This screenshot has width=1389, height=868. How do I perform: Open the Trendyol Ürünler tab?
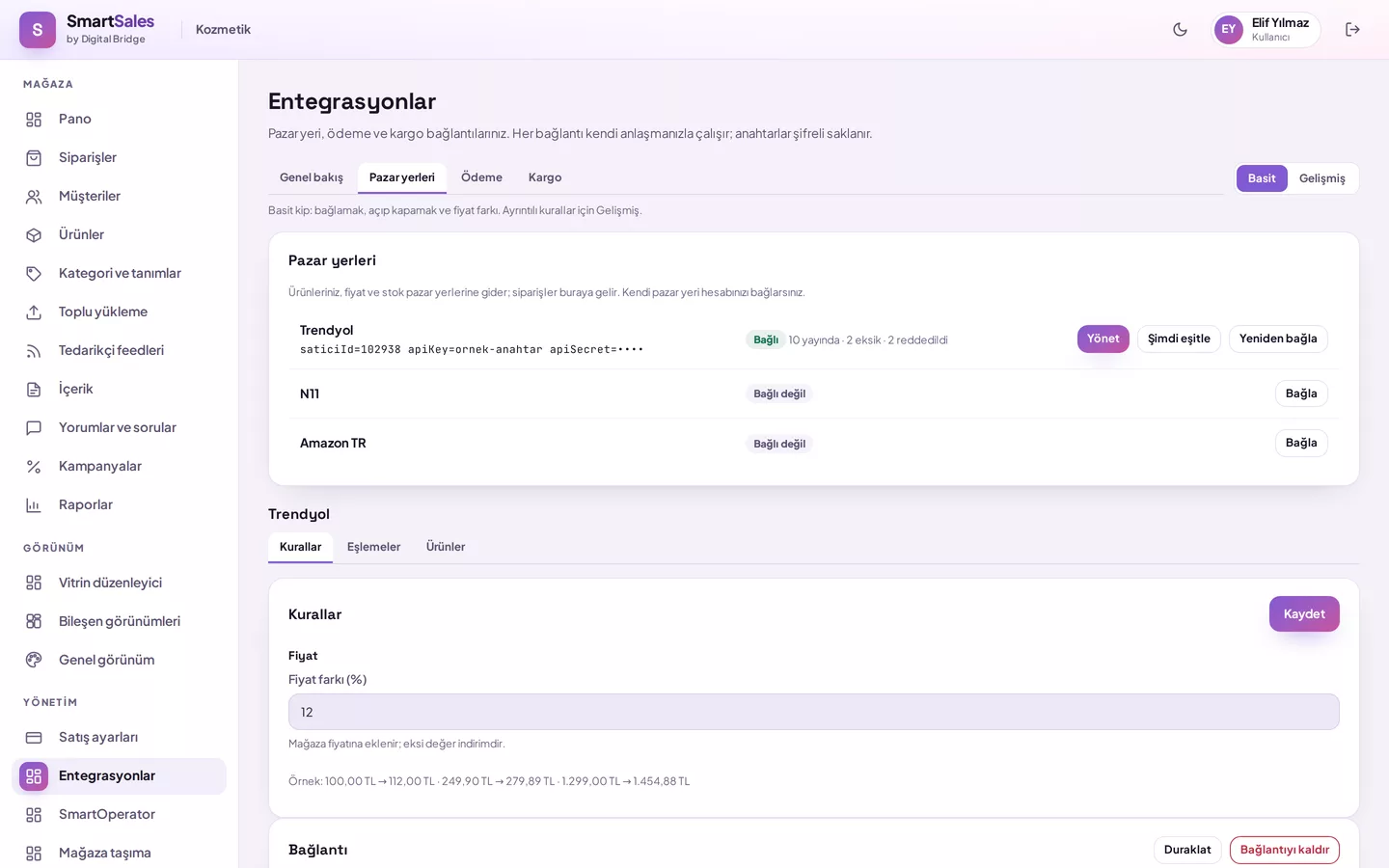[446, 547]
